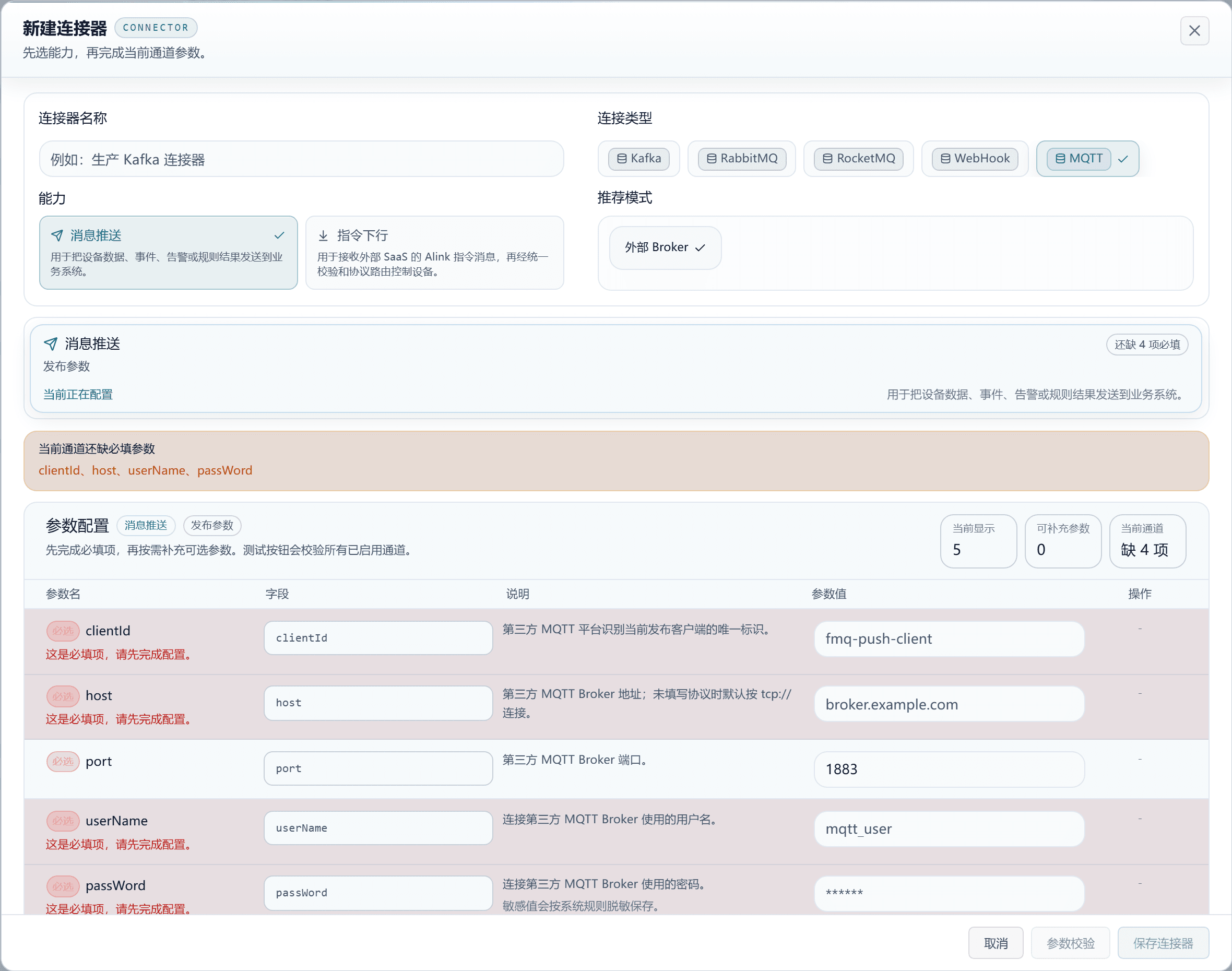Close the new connector dialog
1232x971 pixels.
click(x=1194, y=31)
